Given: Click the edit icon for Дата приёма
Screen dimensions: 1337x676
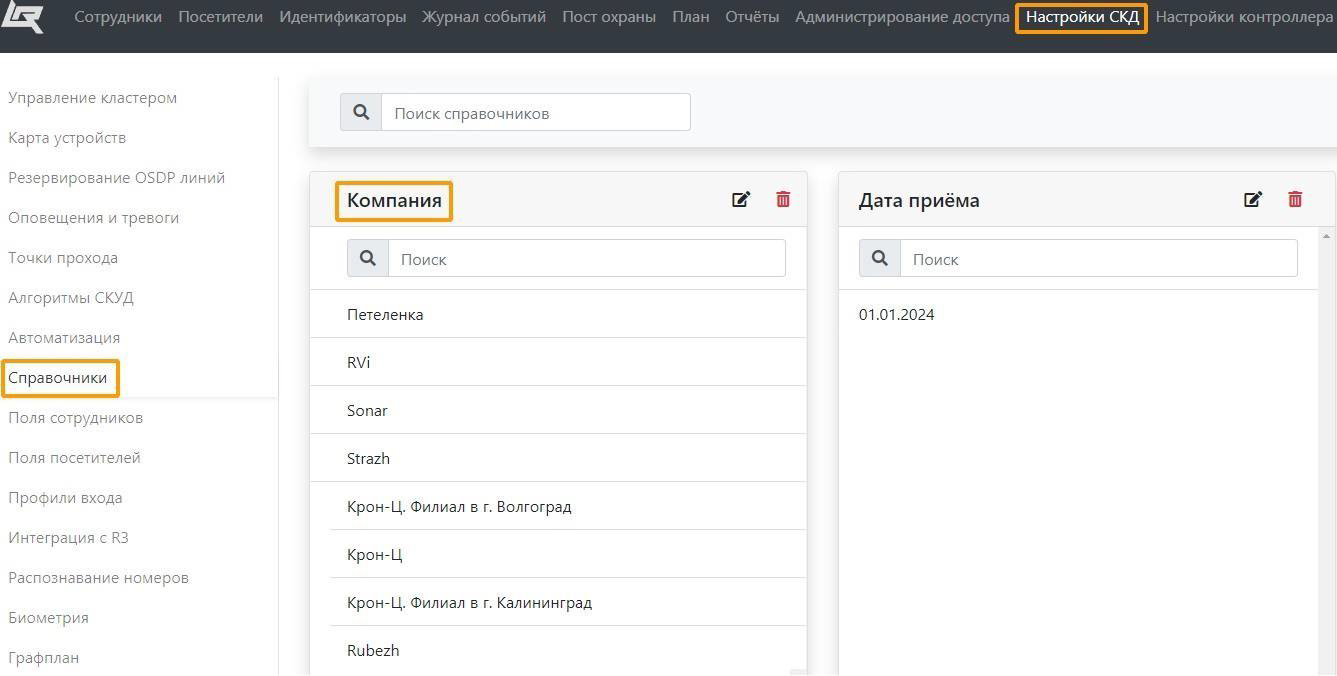Looking at the screenshot, I should tap(1253, 200).
